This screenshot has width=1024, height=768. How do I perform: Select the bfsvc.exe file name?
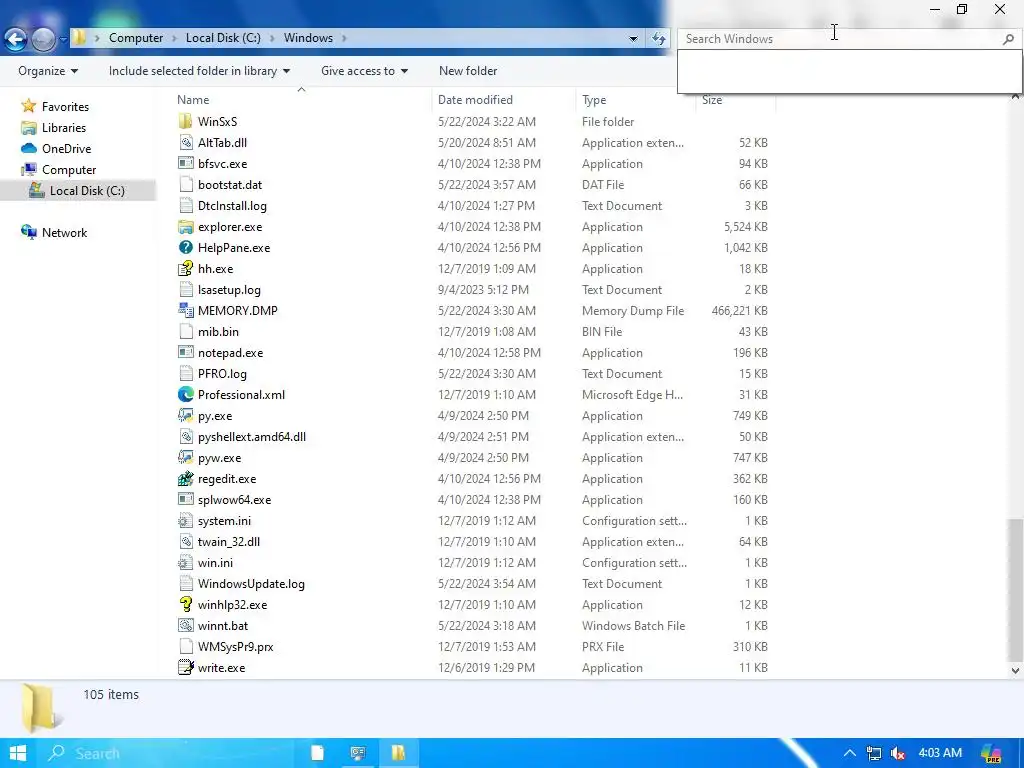222,163
